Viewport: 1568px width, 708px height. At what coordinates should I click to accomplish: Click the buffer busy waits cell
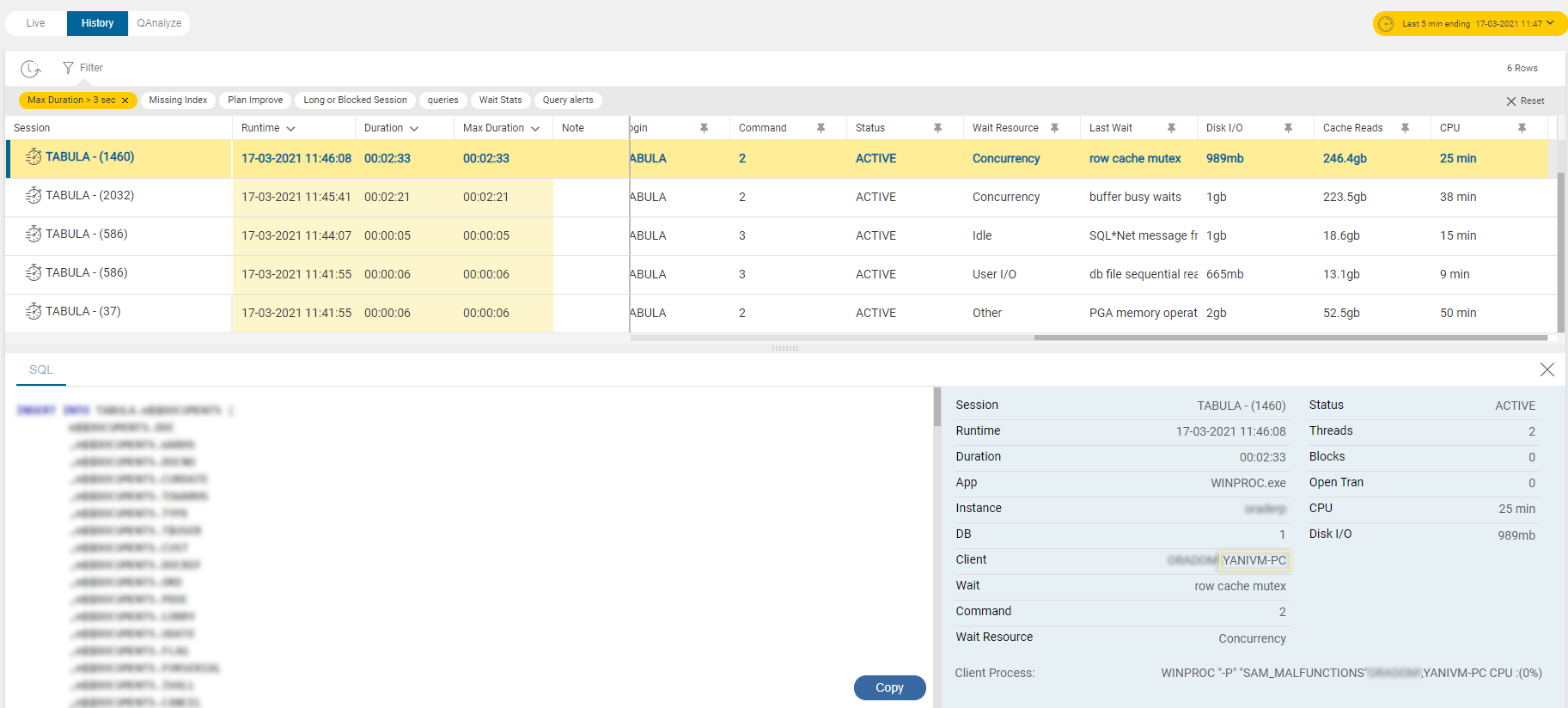click(x=1135, y=198)
